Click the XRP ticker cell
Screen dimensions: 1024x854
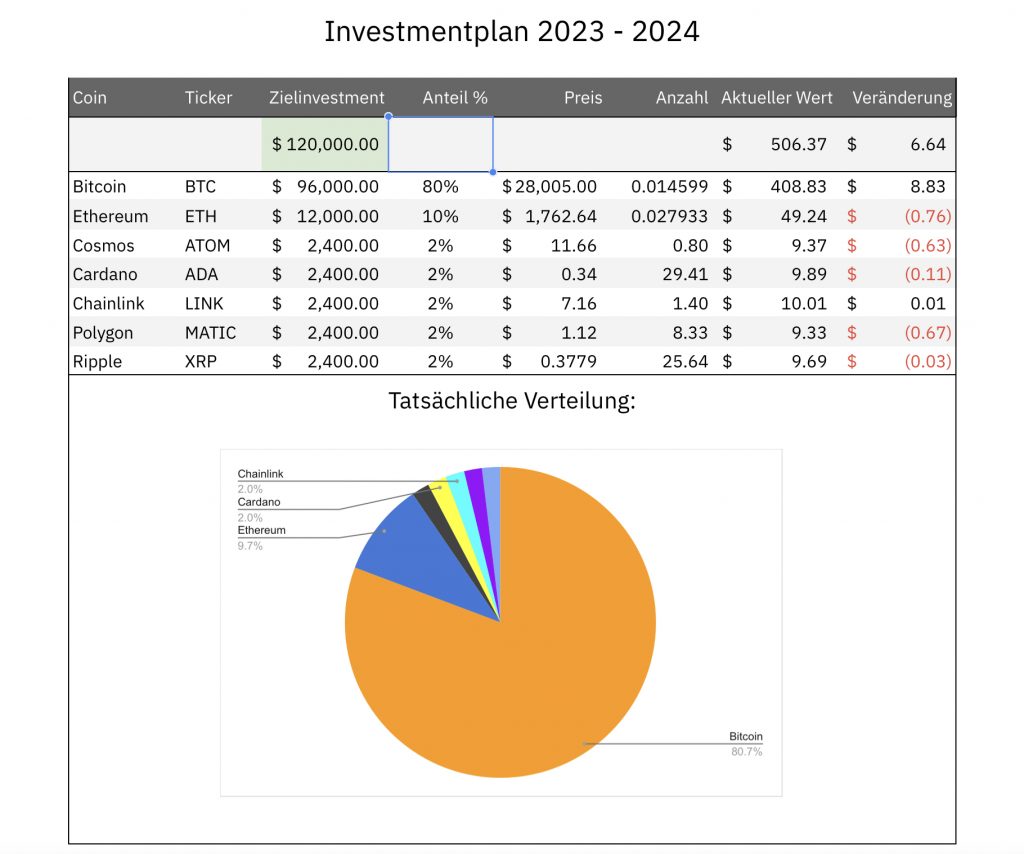tap(200, 362)
